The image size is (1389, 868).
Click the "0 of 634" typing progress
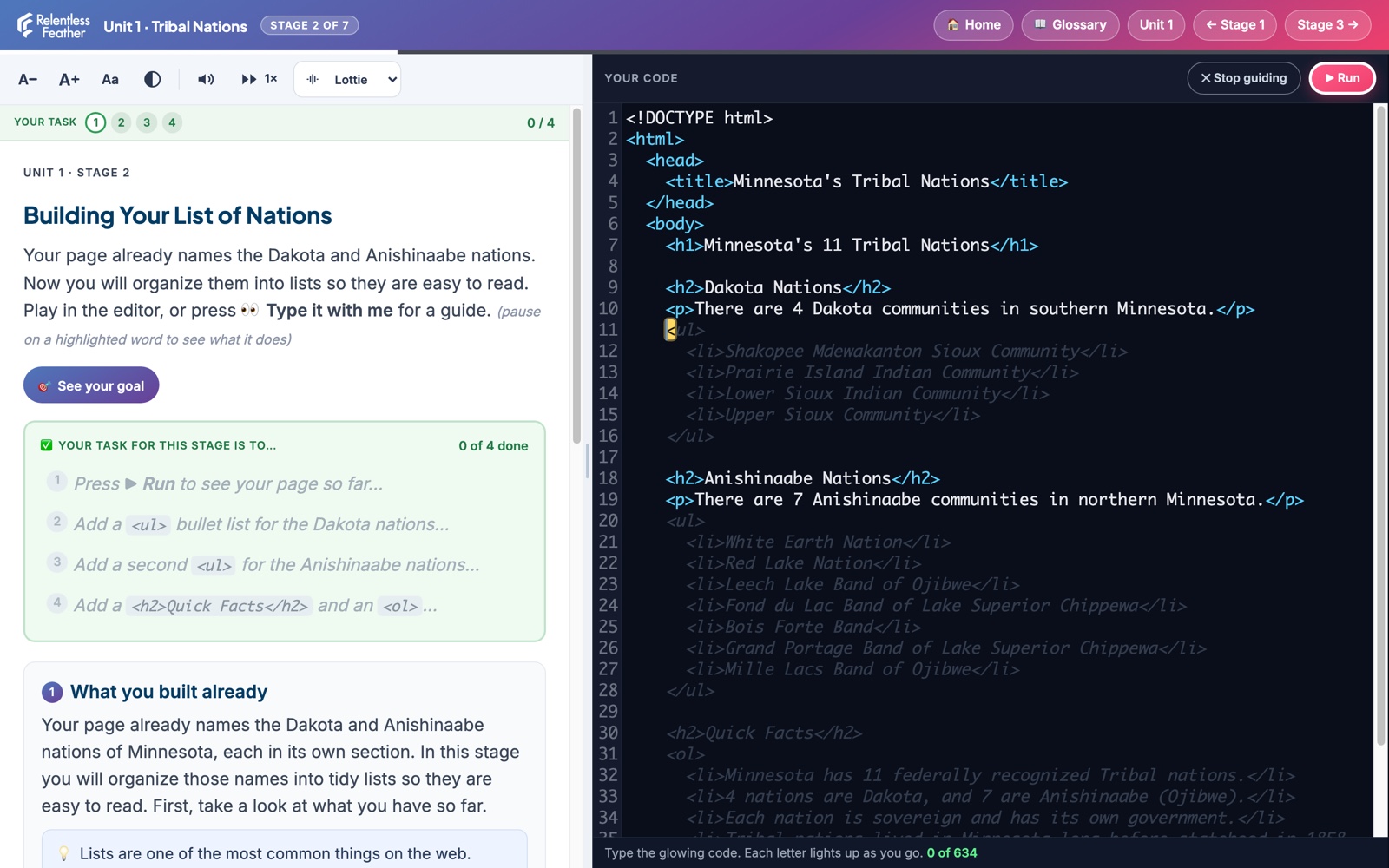tap(951, 852)
